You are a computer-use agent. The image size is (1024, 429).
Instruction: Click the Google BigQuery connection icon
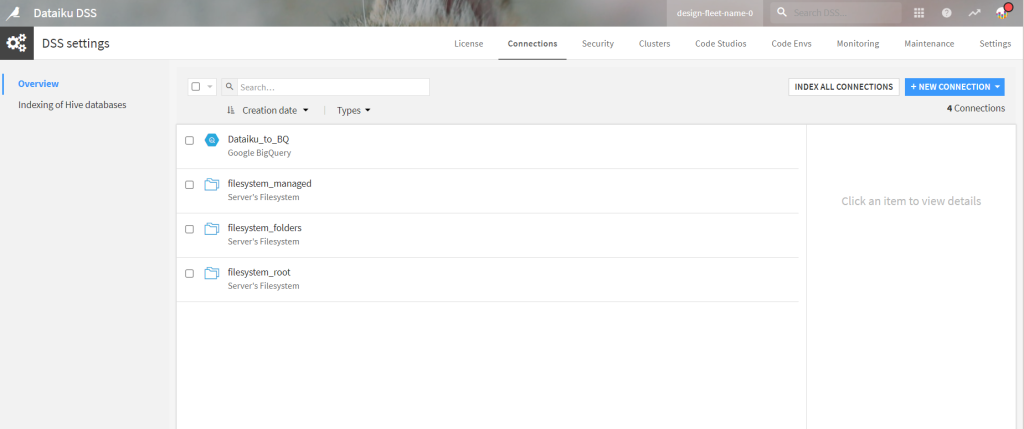[x=211, y=140]
